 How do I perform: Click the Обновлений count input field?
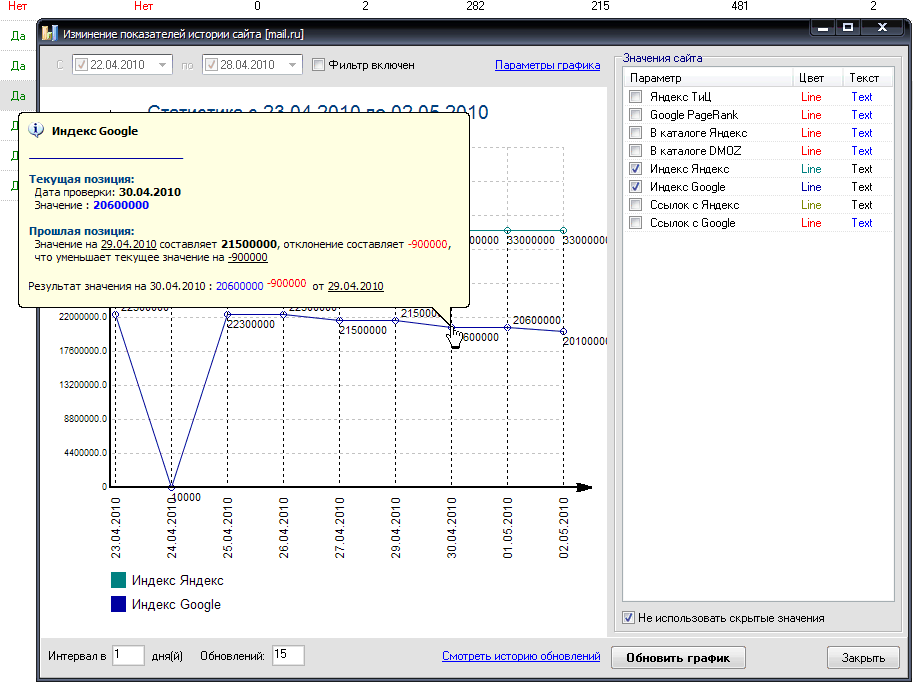coord(288,656)
